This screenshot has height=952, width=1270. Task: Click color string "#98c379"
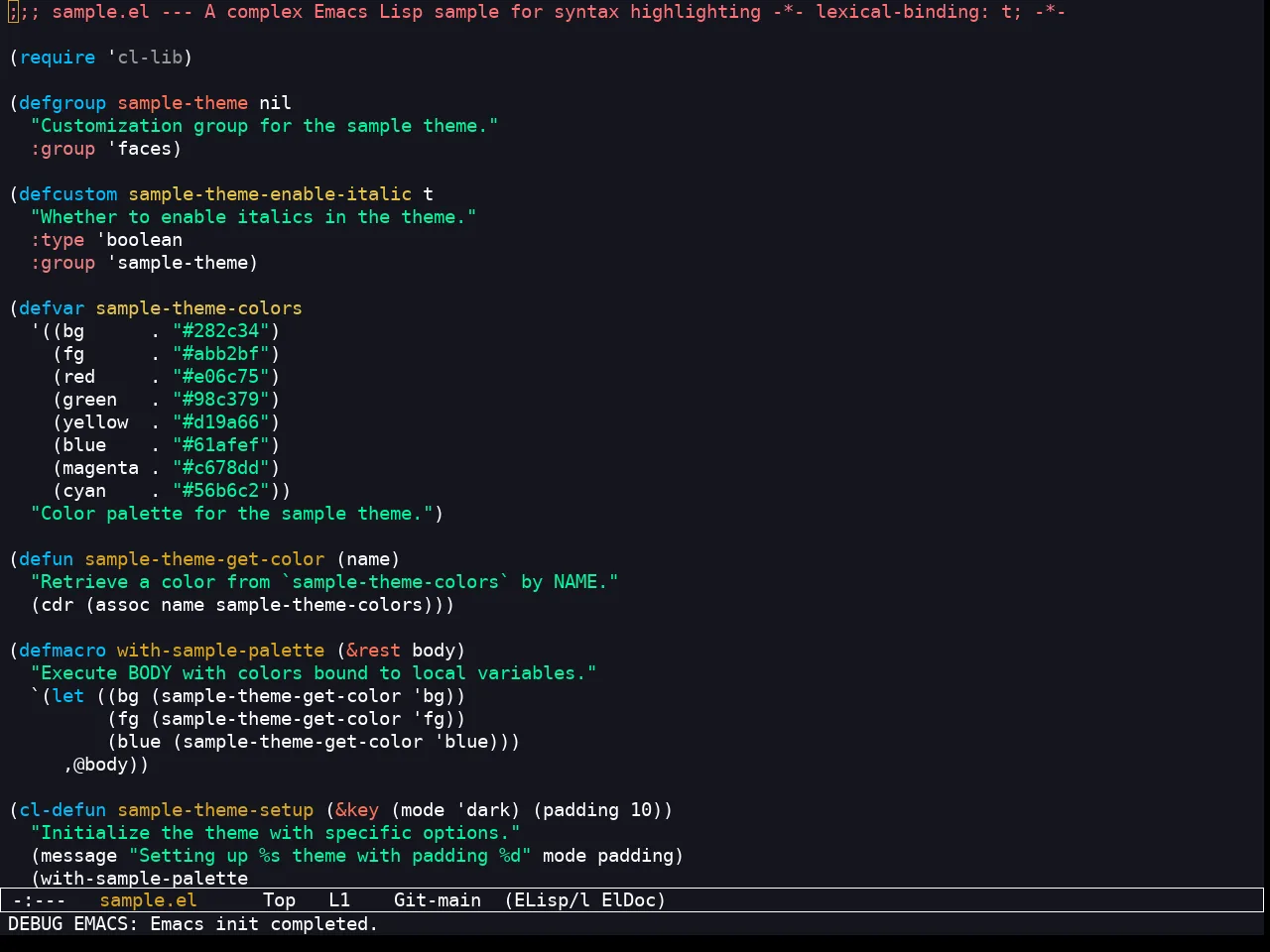[220, 400]
